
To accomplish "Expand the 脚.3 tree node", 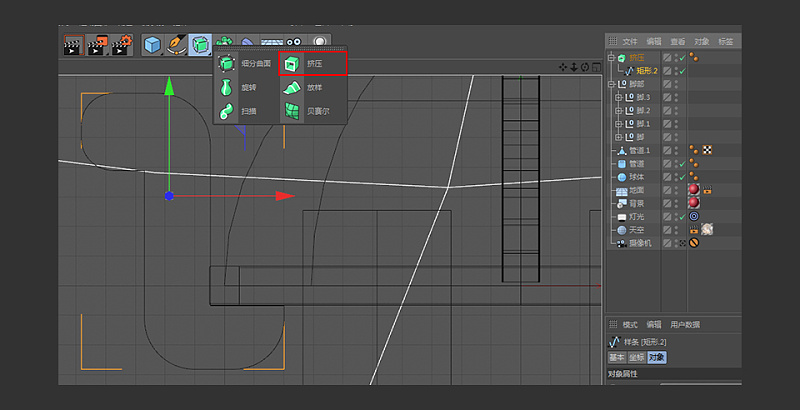I will [619, 98].
